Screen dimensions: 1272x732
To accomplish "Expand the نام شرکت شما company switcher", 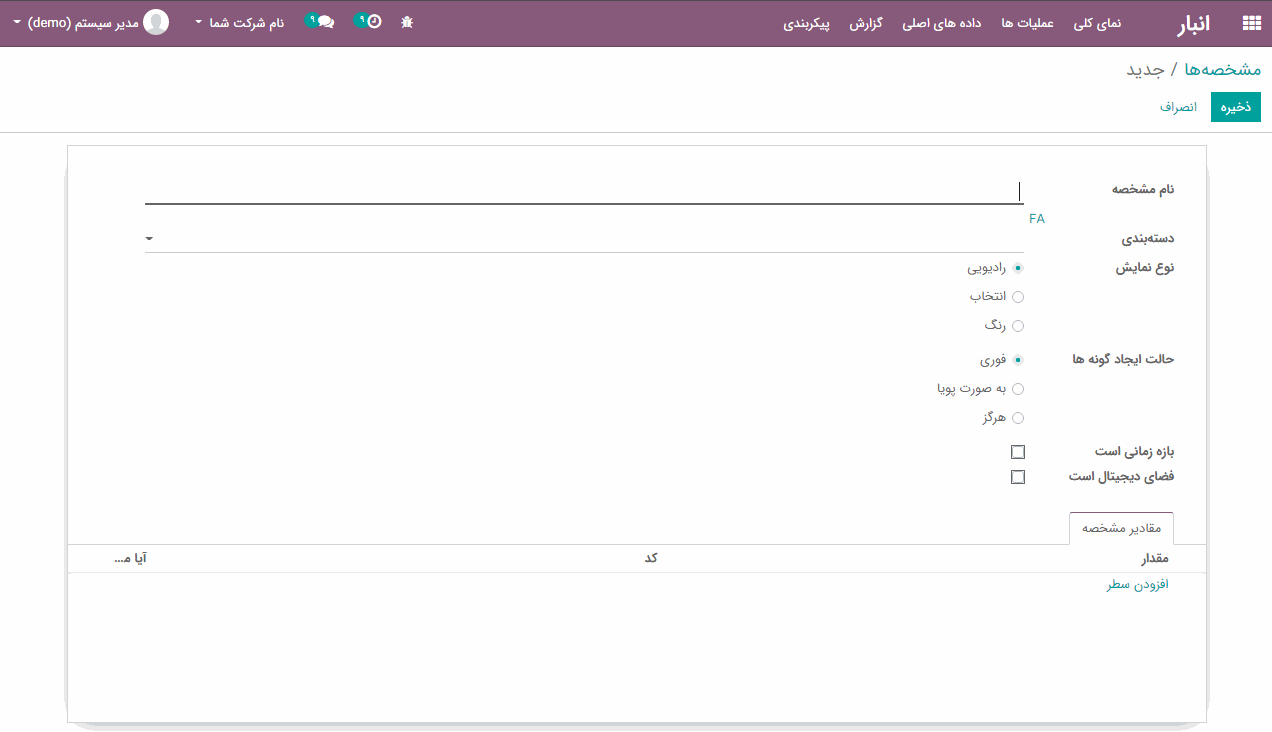I will point(240,22).
